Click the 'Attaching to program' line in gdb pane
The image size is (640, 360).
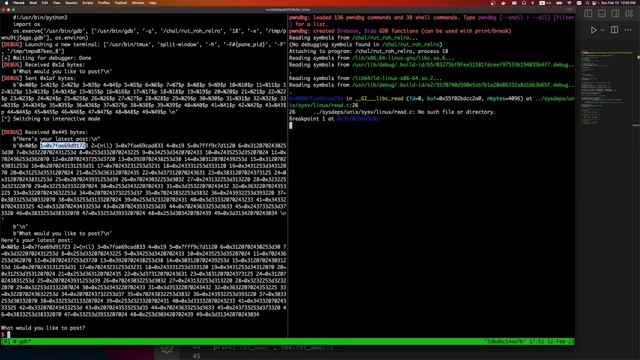(369, 51)
